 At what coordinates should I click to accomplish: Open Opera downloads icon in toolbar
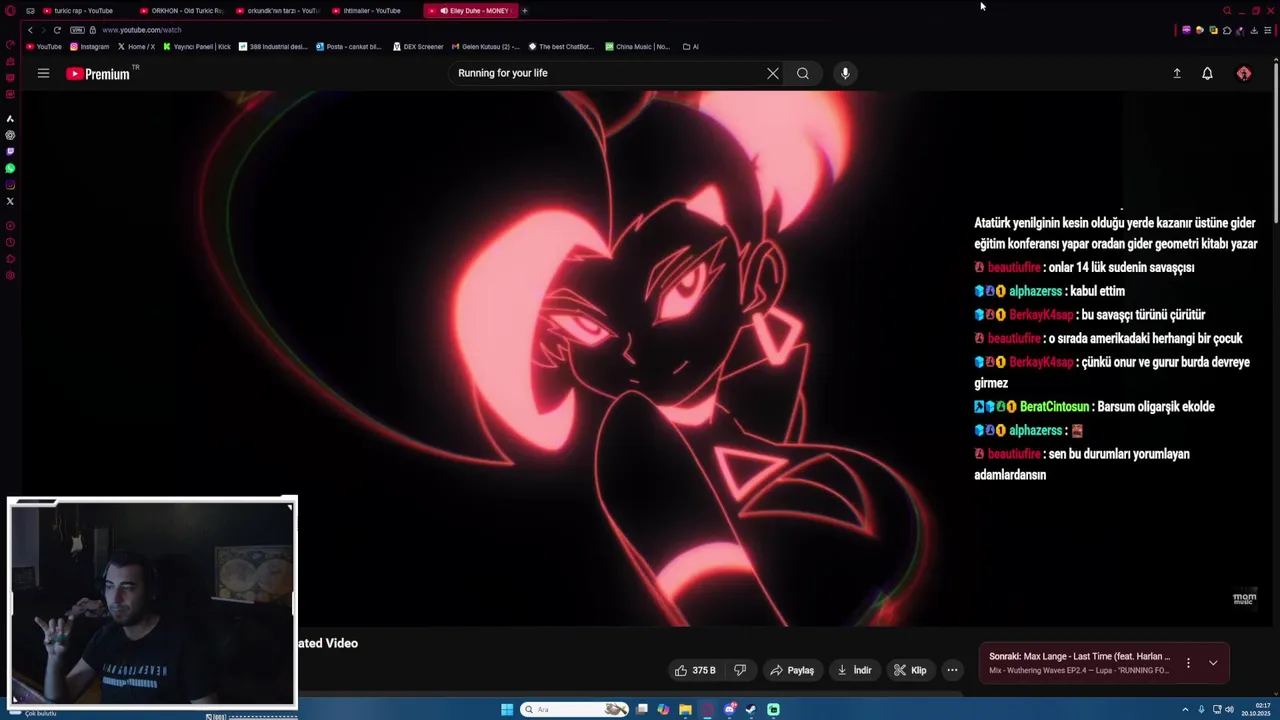(1254, 30)
